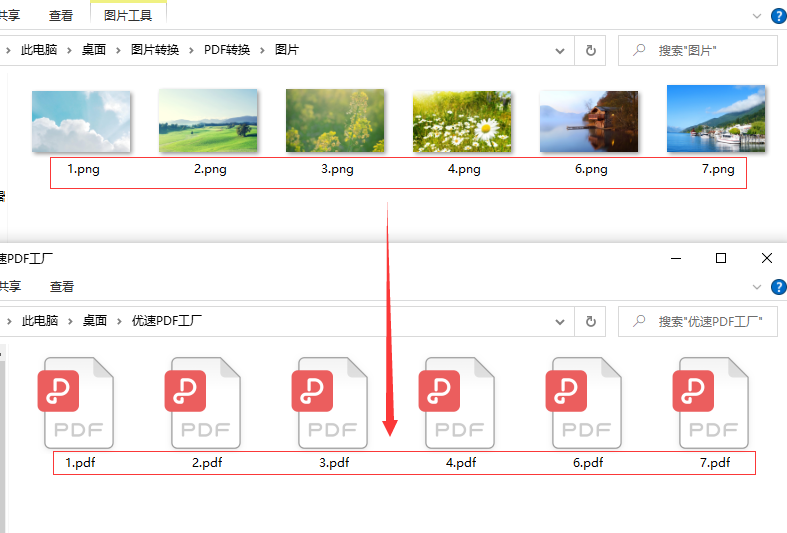Expand chevron after 此电脑 in 优速PDF工厂 window
The width and height of the screenshot is (787, 533).
pyautogui.click(x=70, y=321)
